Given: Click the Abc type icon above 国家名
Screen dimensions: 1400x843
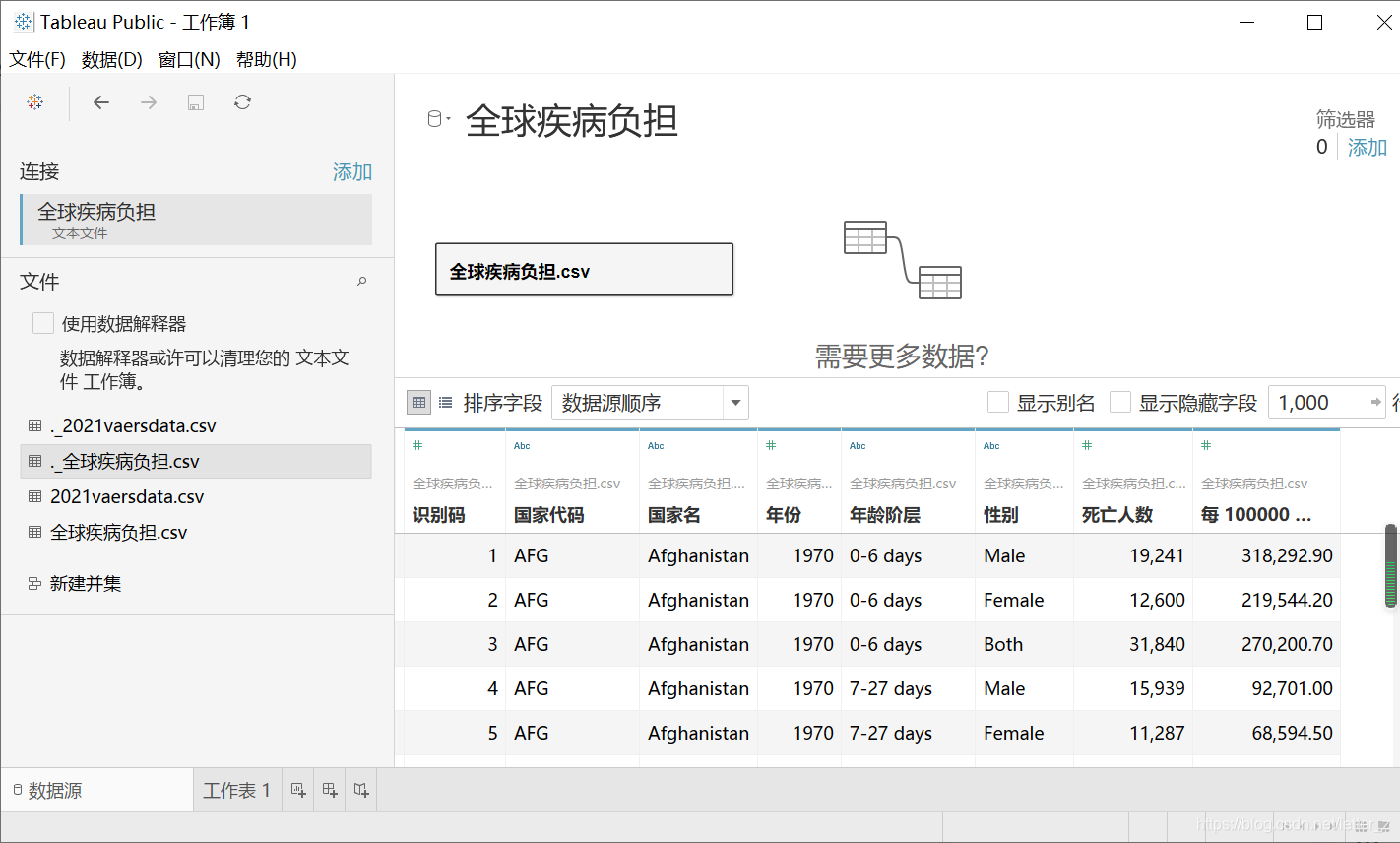Looking at the screenshot, I should point(656,446).
